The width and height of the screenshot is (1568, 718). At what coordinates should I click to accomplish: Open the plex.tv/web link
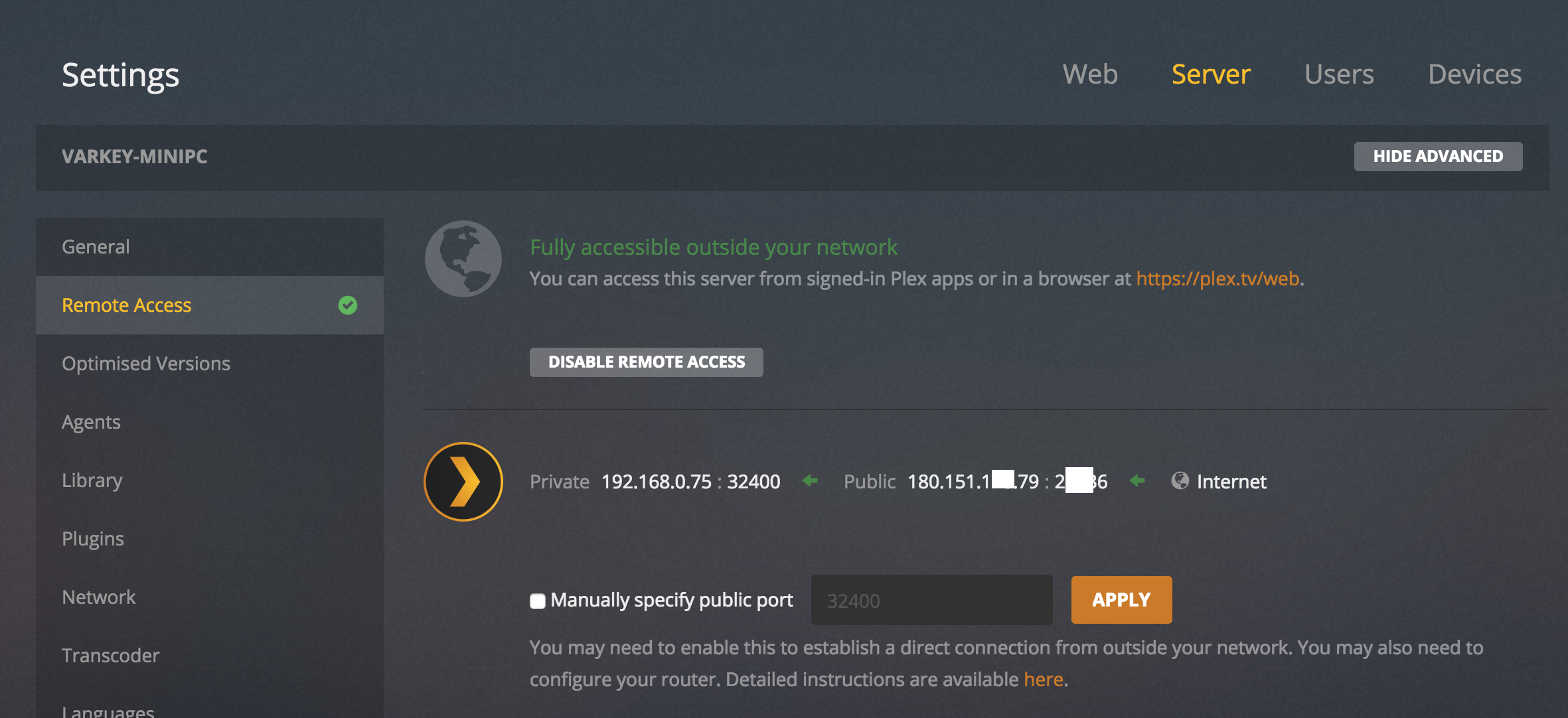1217,279
